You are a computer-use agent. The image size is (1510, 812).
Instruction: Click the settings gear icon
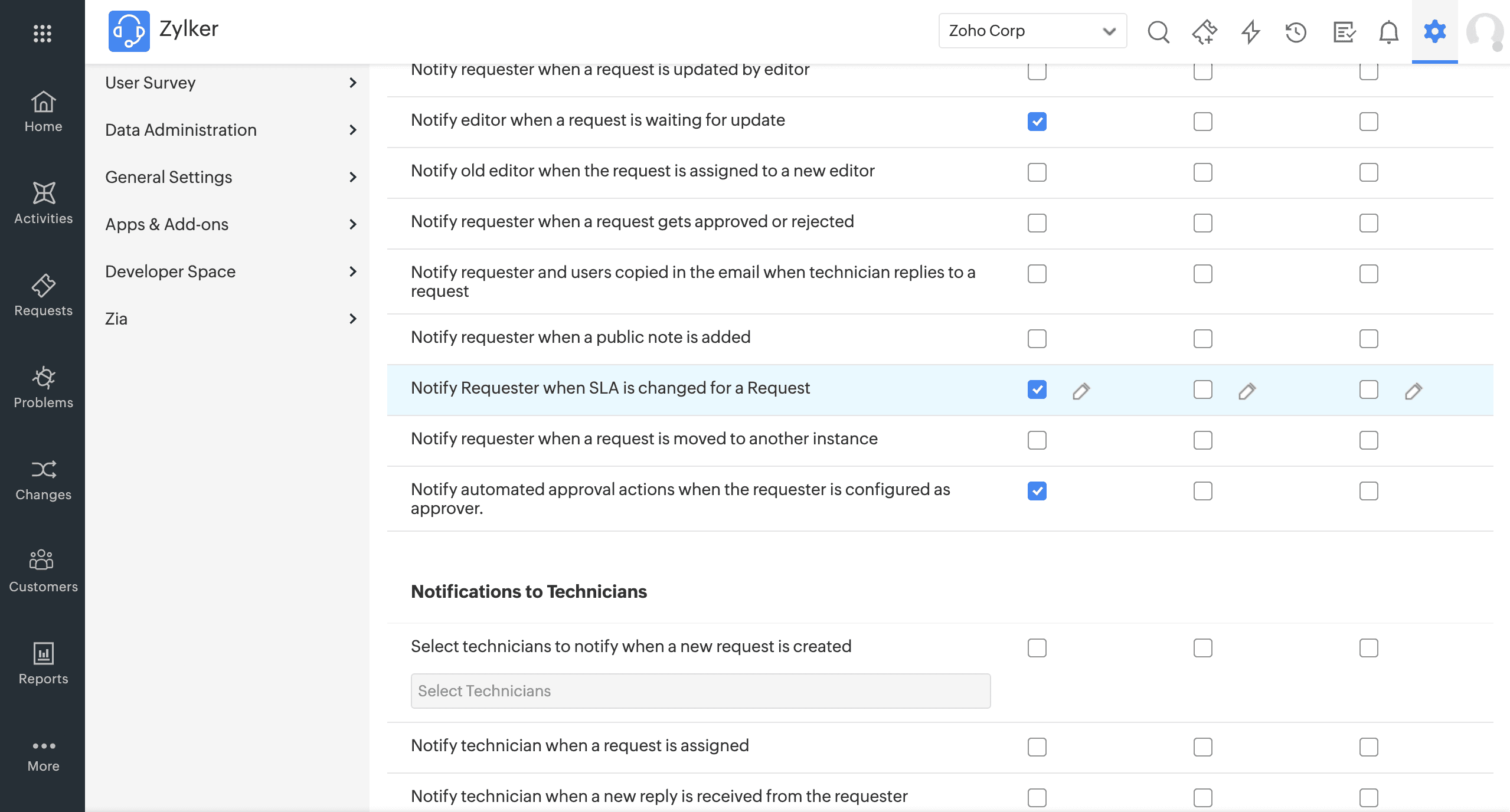[1434, 31]
